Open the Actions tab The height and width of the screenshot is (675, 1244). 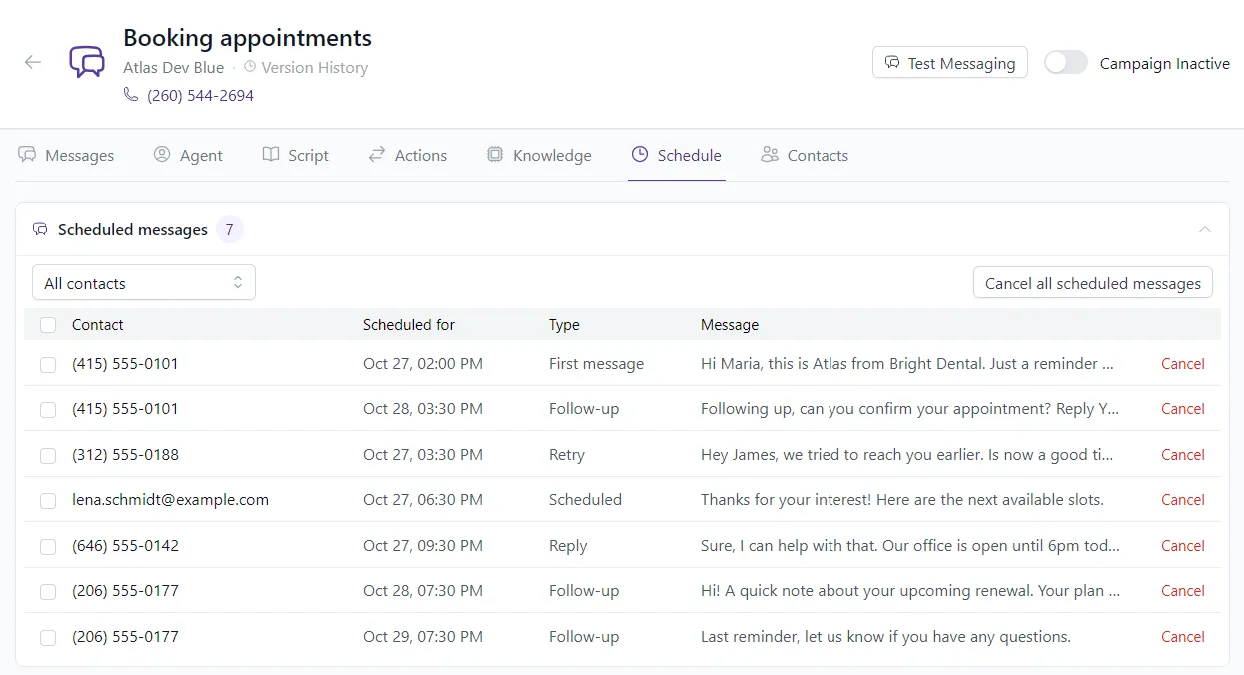[407, 155]
